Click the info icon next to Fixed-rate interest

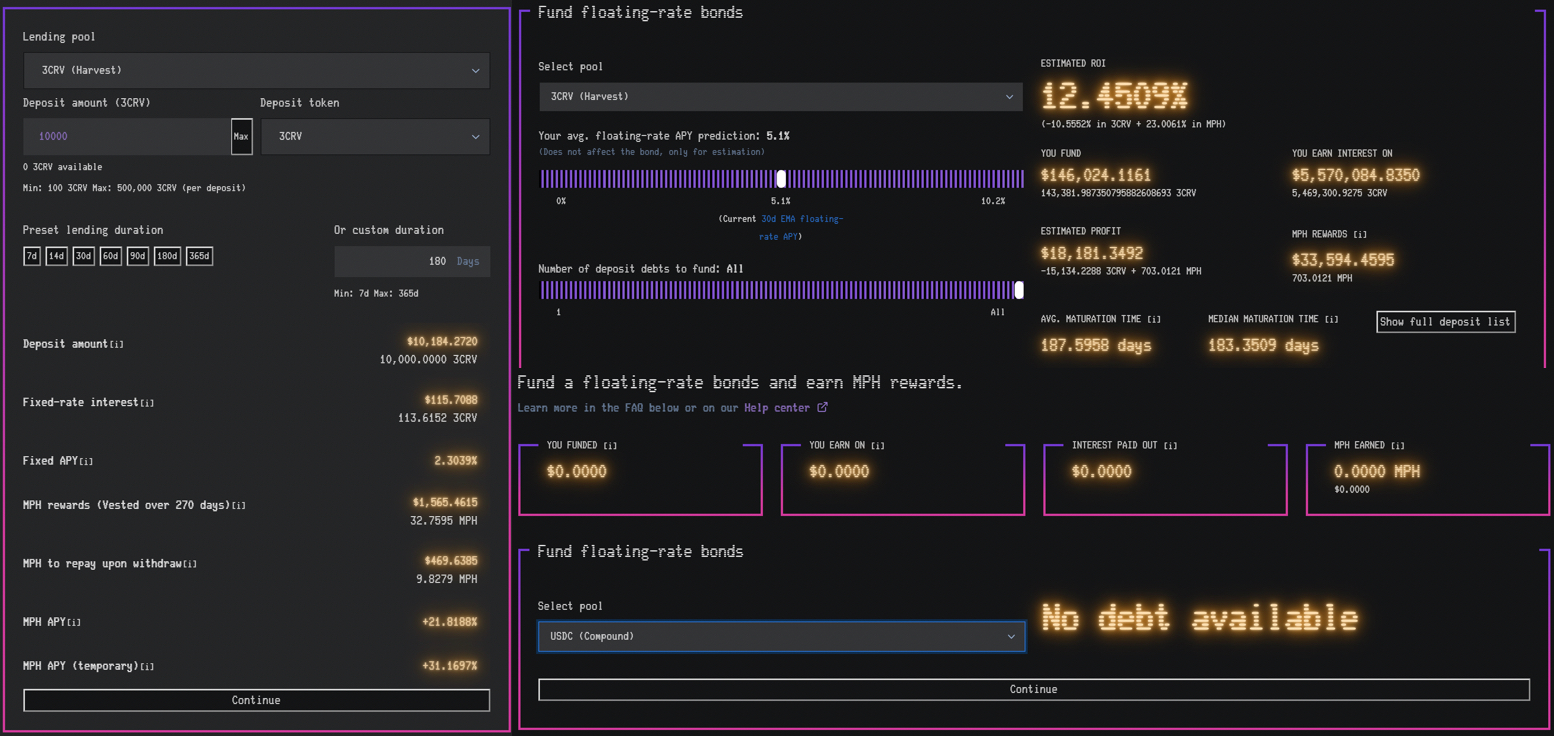pos(147,403)
